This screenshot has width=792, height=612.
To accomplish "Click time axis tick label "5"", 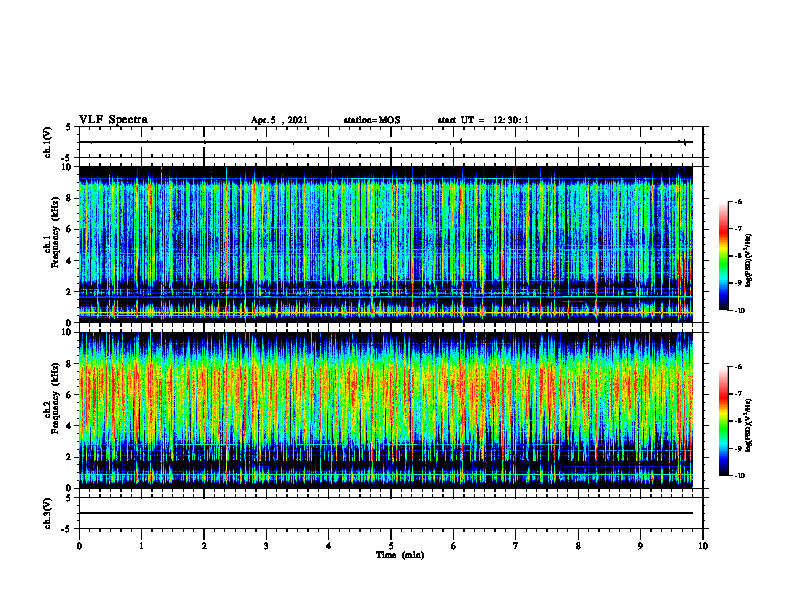I will point(391,546).
